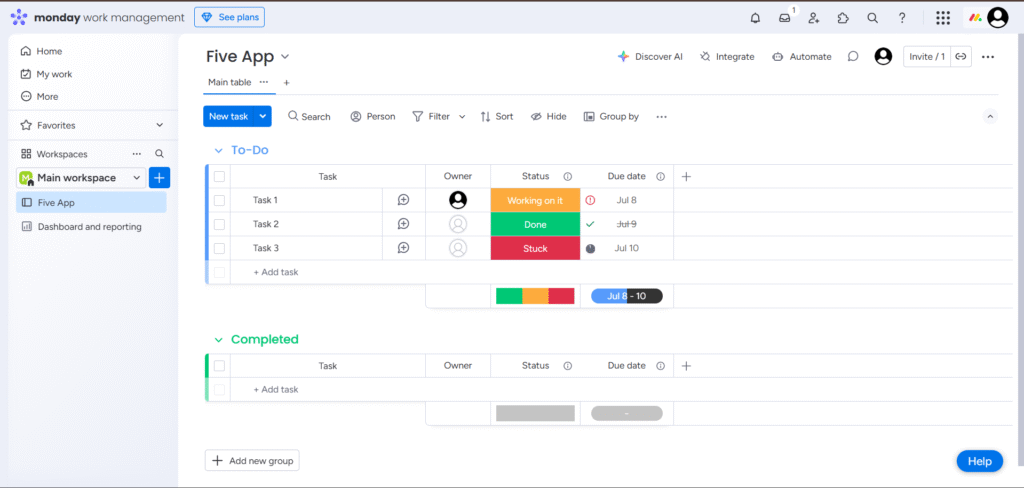Open the Main workspace selector

click(x=81, y=178)
